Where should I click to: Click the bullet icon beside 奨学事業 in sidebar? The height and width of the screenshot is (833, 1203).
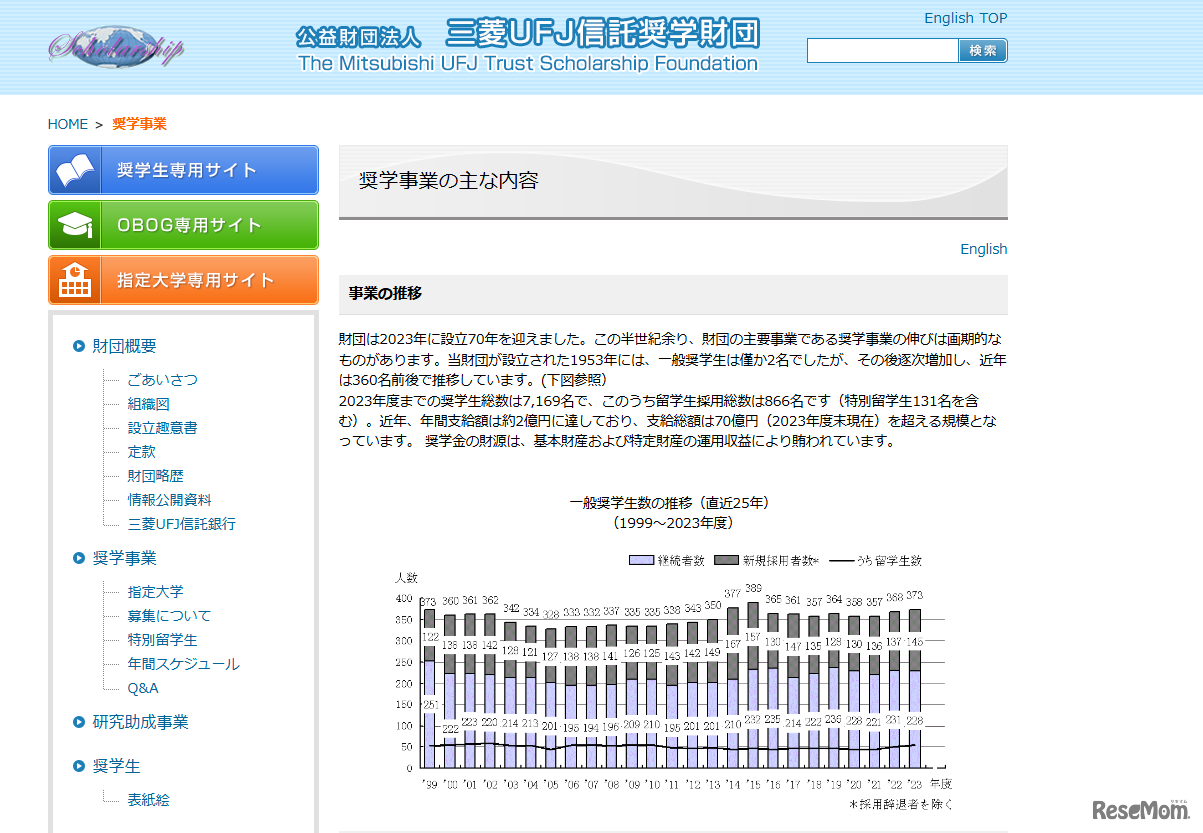[x=79, y=558]
